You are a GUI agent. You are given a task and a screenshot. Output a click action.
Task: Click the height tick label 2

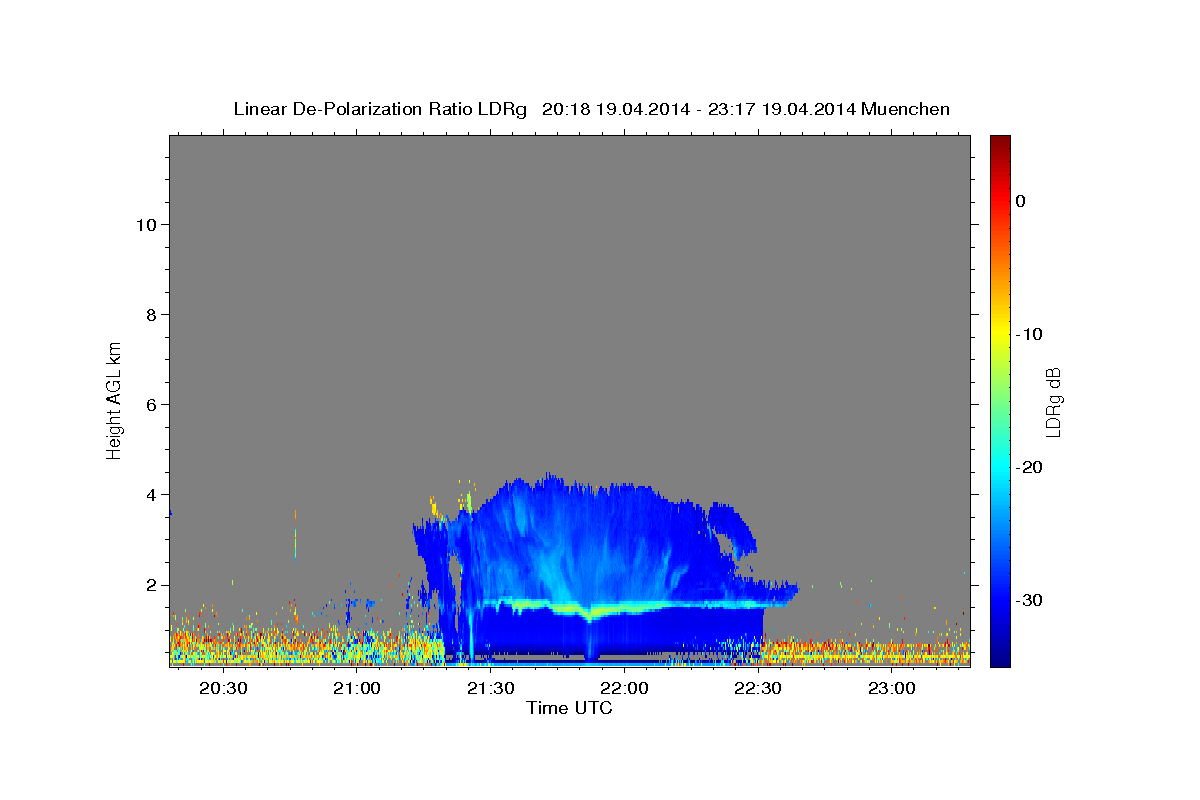pos(150,585)
